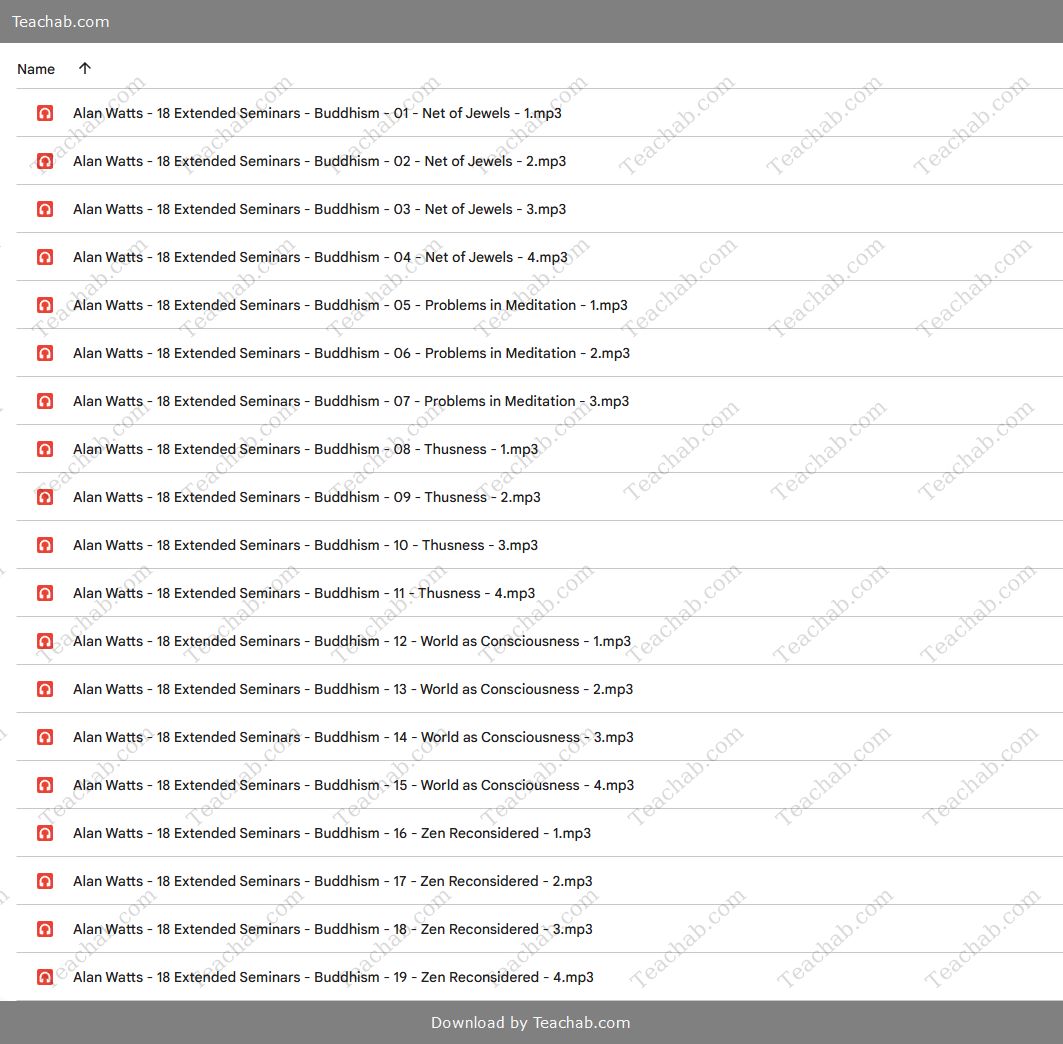Open file name "Buddhism - 03 - Net of Jewels - 3.mp3"

319,209
